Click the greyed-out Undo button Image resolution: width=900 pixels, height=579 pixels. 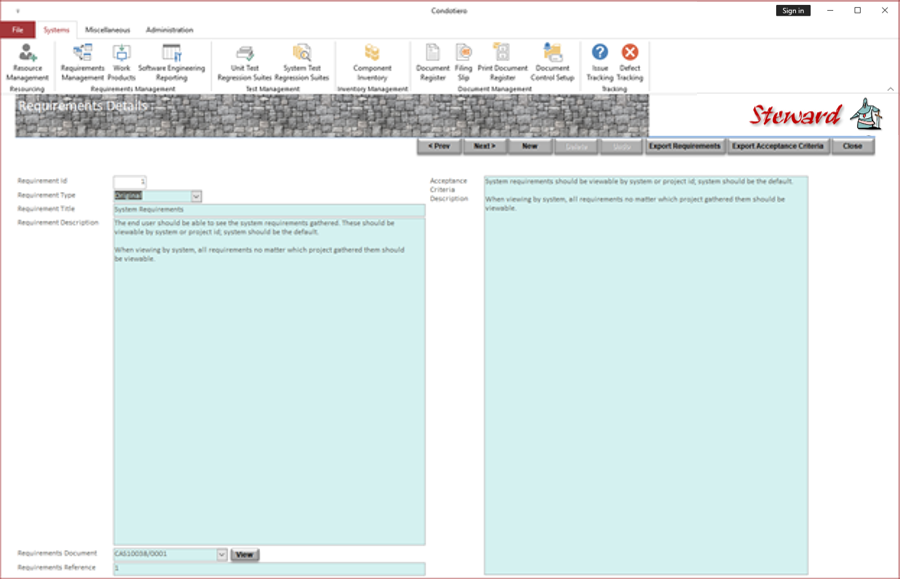(x=622, y=146)
